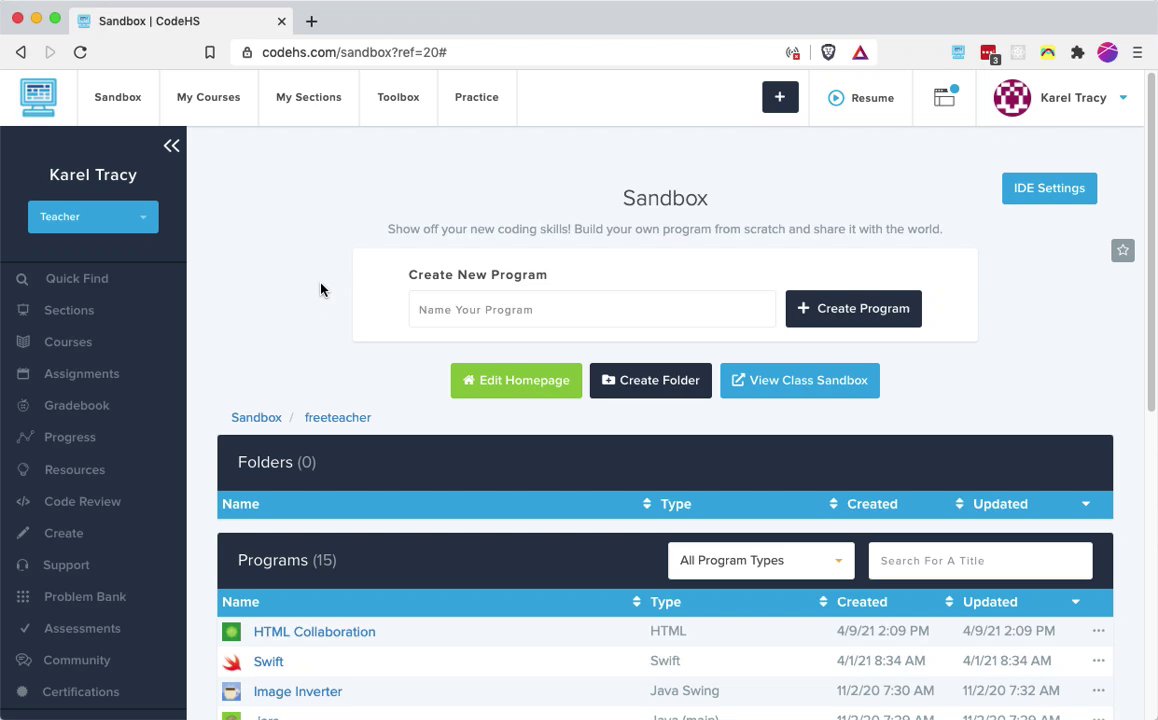This screenshot has width=1158, height=720.
Task: Click the HTML Collaboration program icon
Action: (231, 631)
